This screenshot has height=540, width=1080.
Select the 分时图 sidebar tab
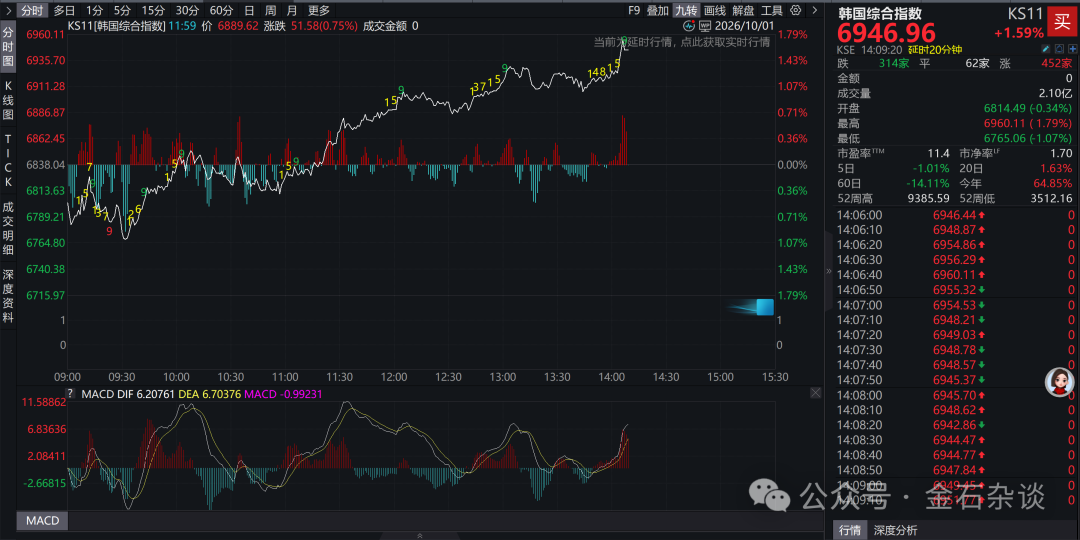tap(8, 48)
